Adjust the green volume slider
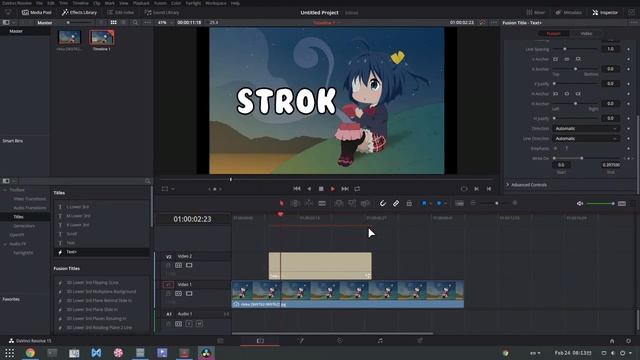Screen dimensions: 640x360 pyautogui.click(x=600, y=203)
